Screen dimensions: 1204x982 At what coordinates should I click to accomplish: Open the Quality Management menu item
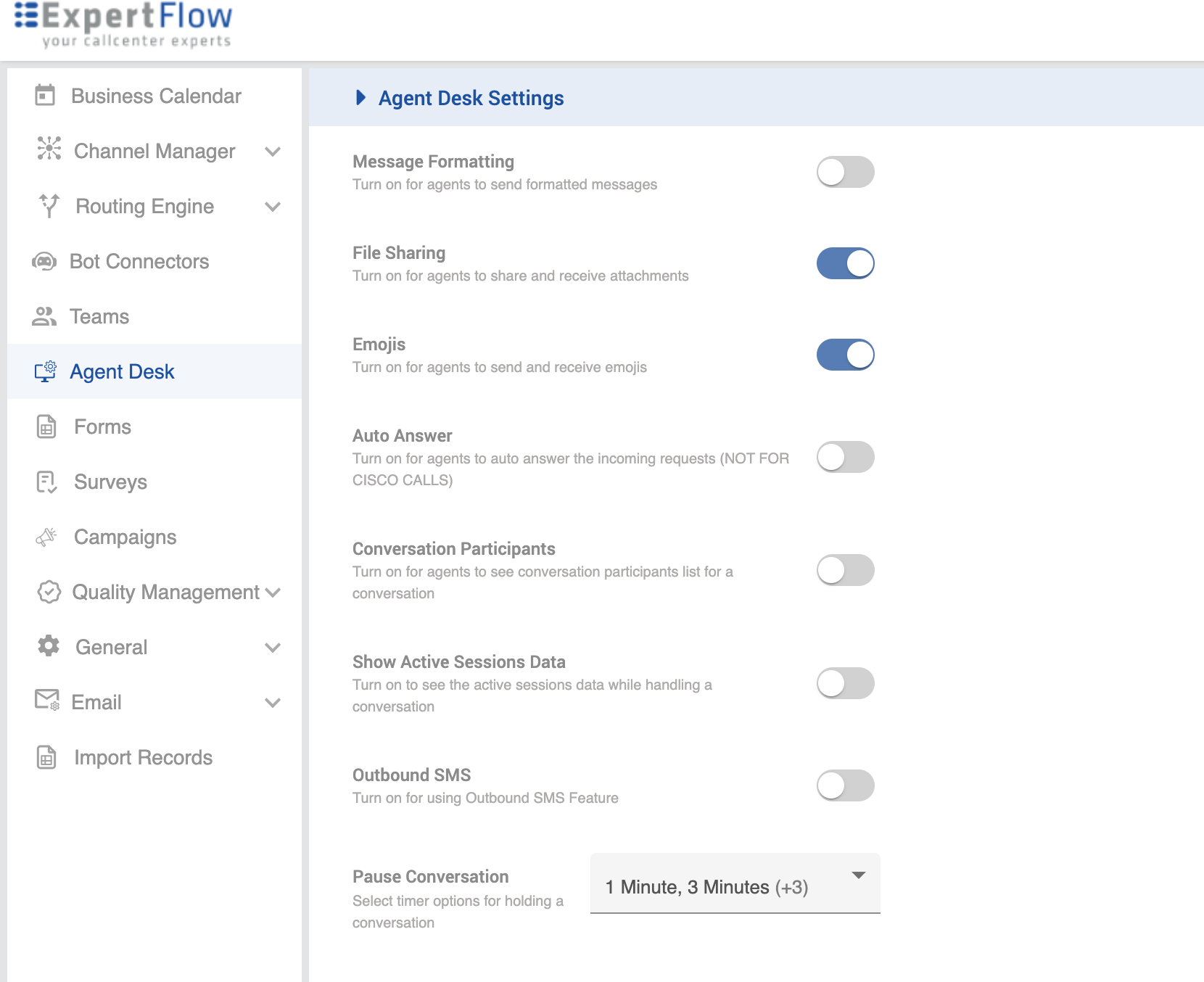[x=165, y=592]
